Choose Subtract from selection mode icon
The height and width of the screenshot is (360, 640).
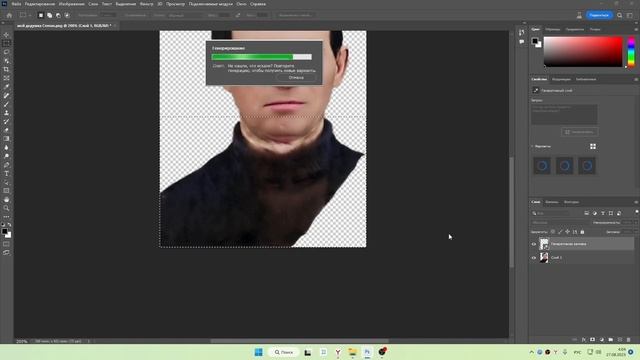58,15
